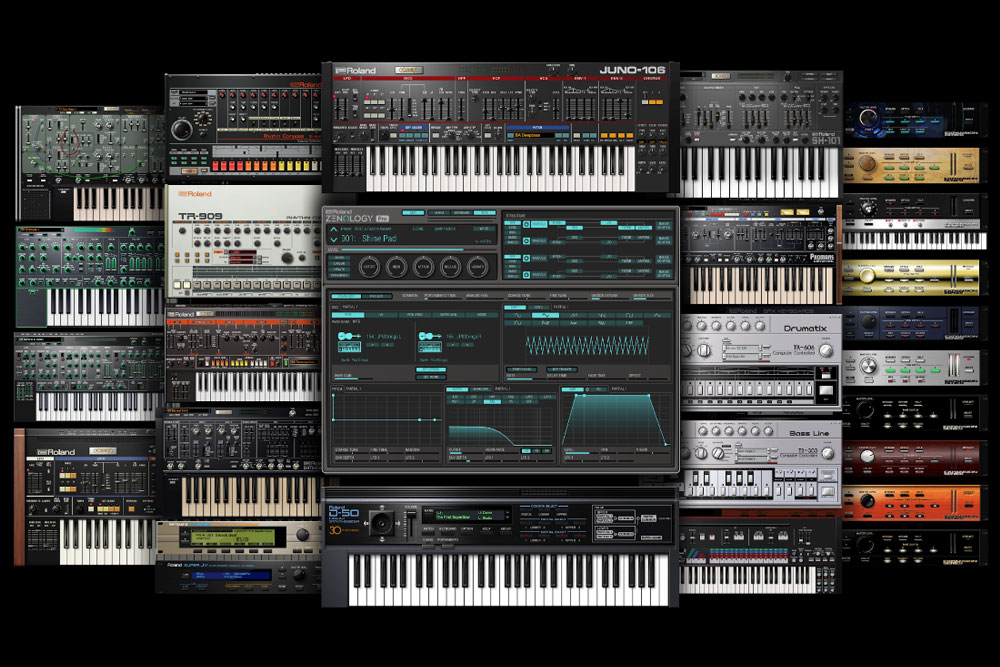
Task: Click the D-50 volume slider
Action: click(410, 522)
